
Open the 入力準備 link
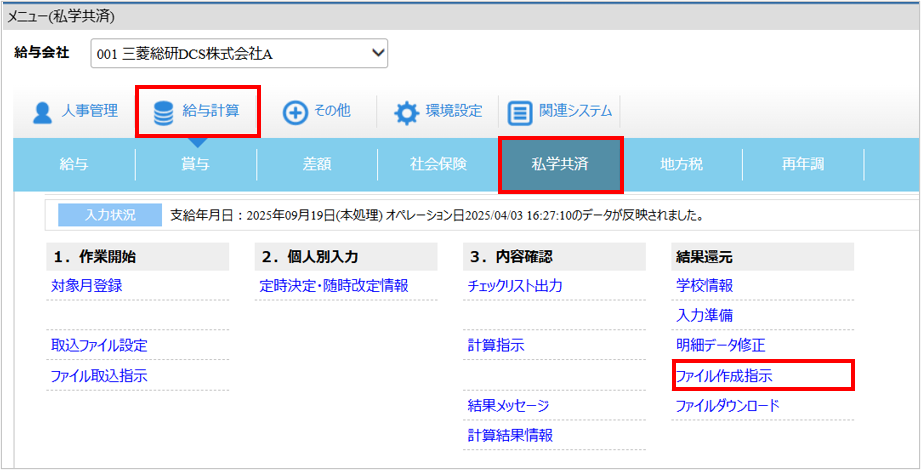(704, 316)
